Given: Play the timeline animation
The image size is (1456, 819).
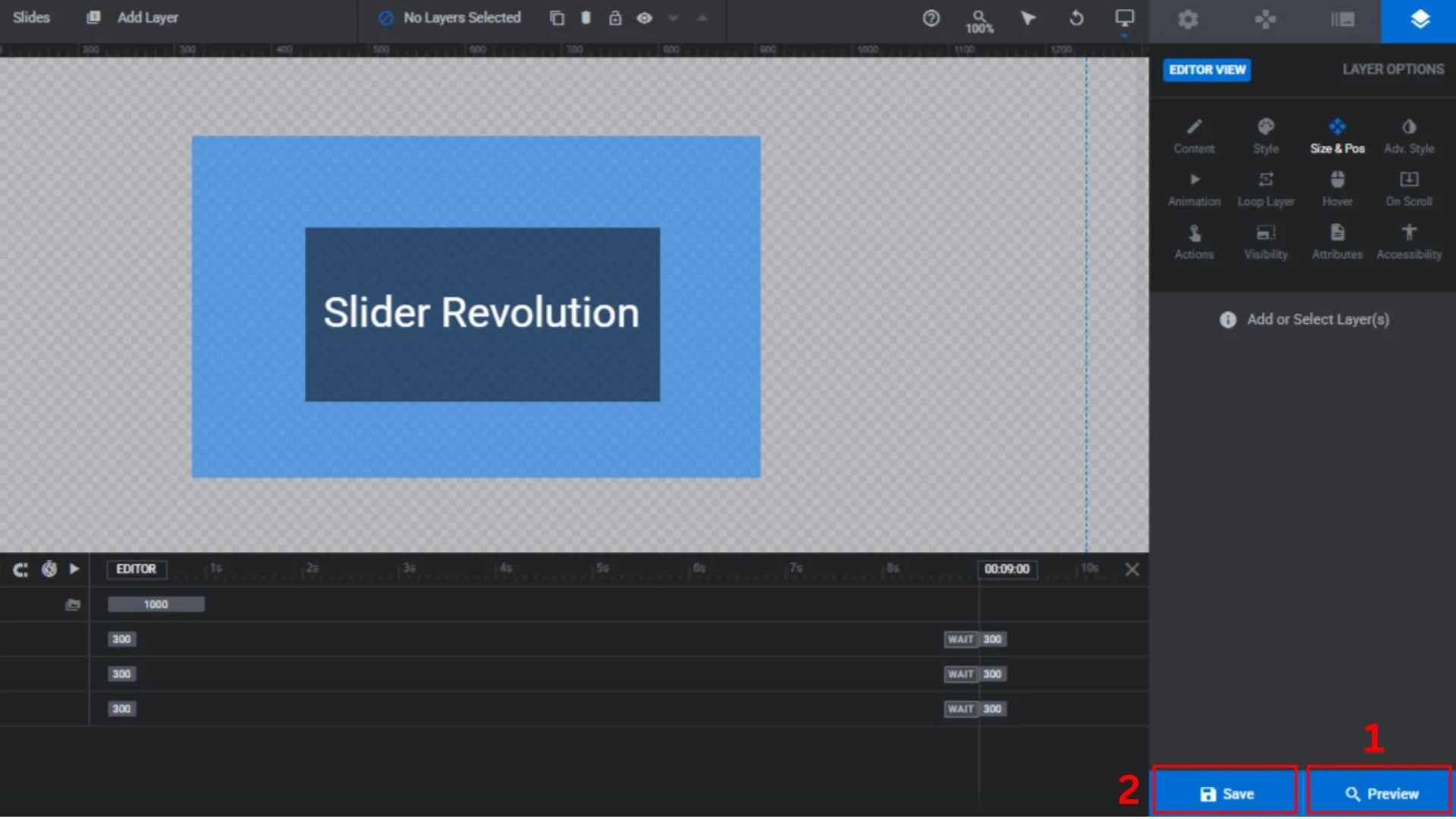Looking at the screenshot, I should tap(74, 569).
